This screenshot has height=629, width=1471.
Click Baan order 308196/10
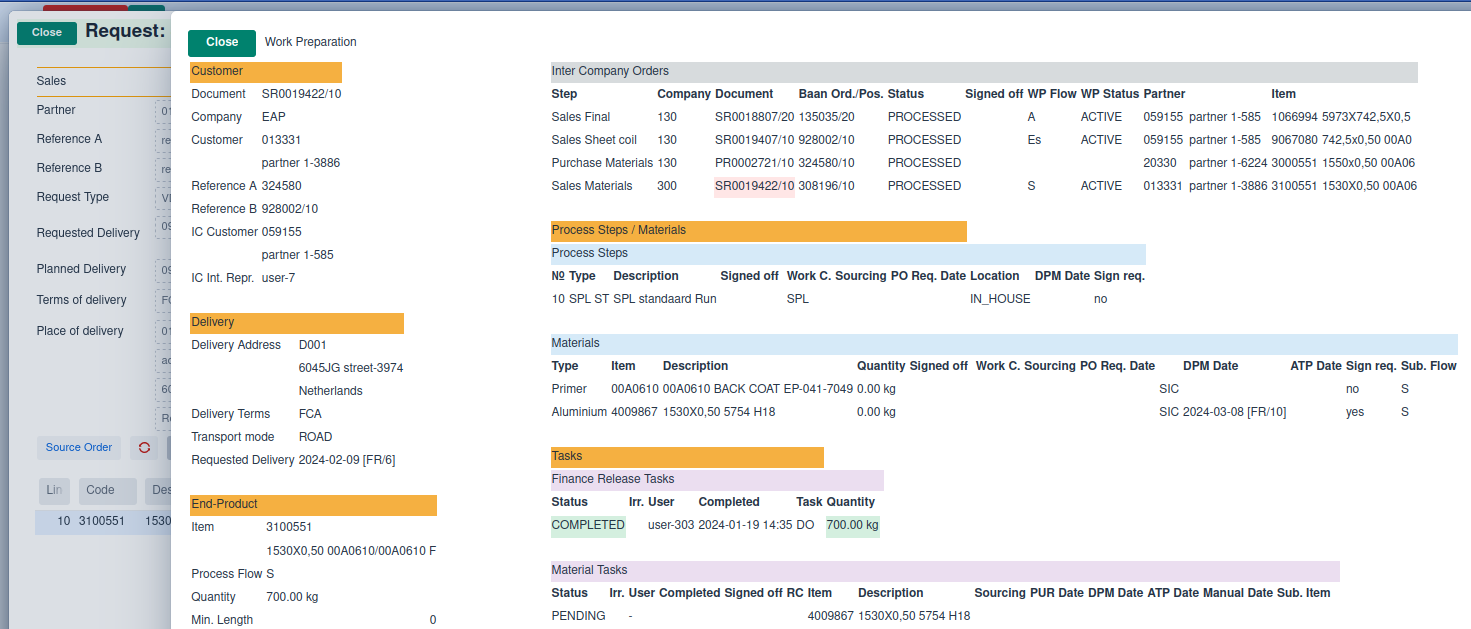[826, 186]
